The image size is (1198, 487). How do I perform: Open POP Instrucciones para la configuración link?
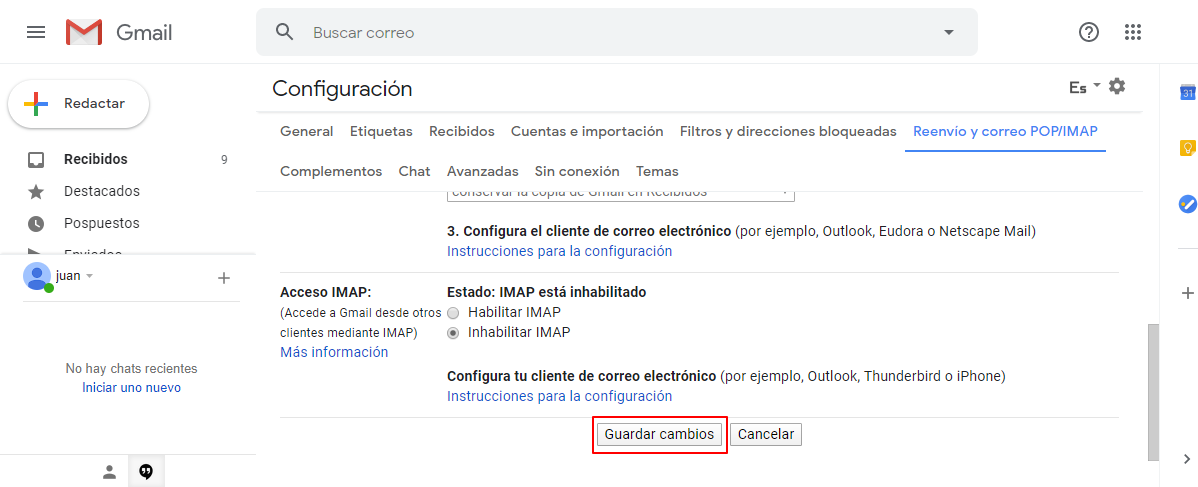(x=559, y=251)
